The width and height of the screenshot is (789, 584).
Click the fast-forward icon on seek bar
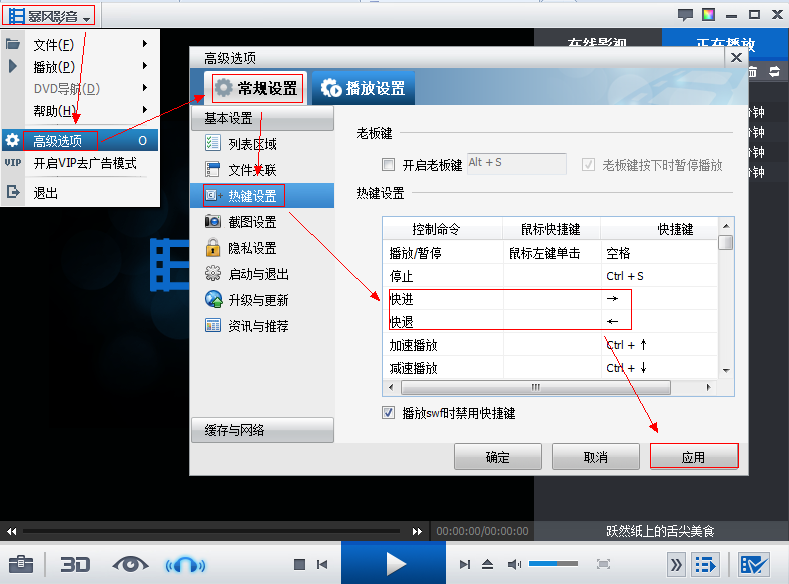tap(417, 531)
